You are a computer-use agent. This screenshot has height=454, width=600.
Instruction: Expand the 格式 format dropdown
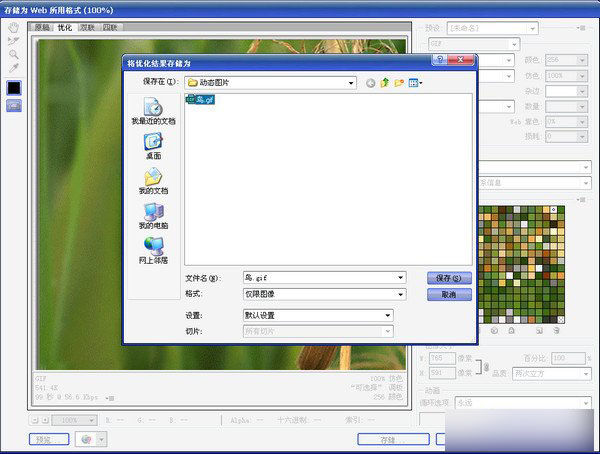[x=400, y=295]
